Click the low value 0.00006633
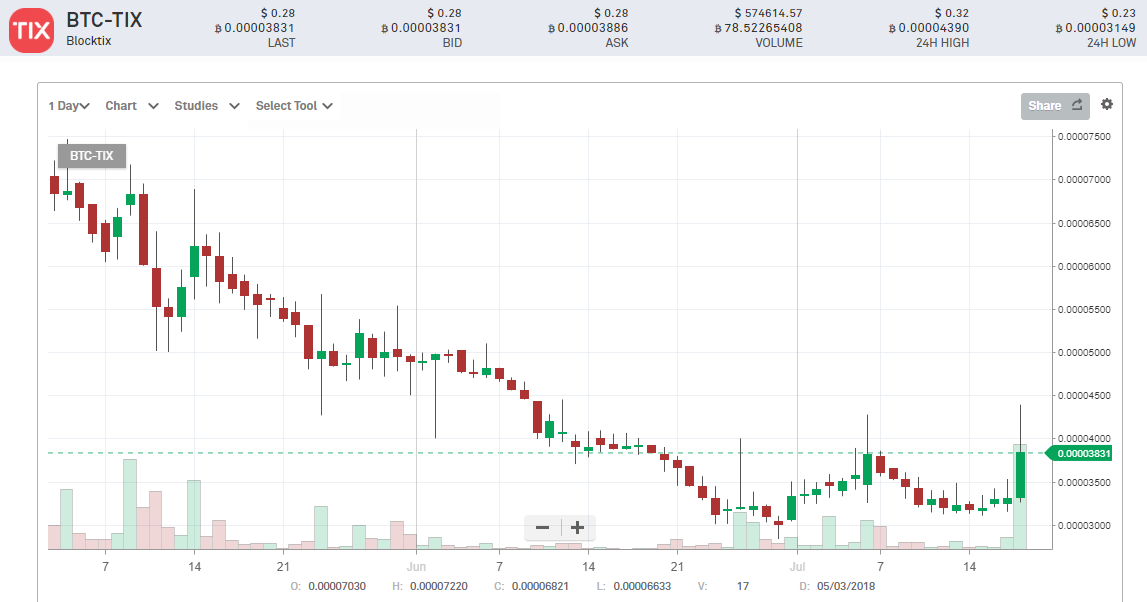Image resolution: width=1147 pixels, height=602 pixels. point(642,586)
